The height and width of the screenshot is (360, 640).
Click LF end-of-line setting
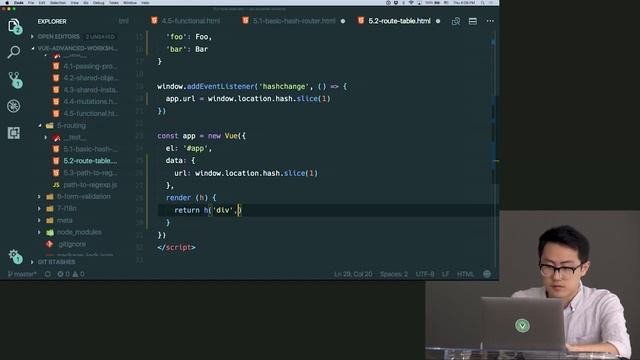click(446, 274)
